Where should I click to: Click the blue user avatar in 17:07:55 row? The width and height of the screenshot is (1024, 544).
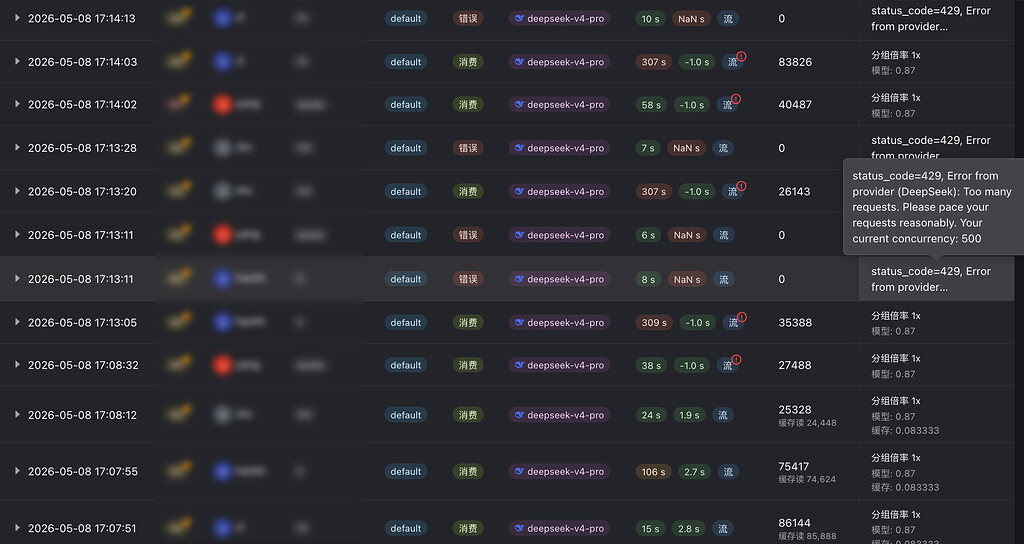click(x=223, y=471)
